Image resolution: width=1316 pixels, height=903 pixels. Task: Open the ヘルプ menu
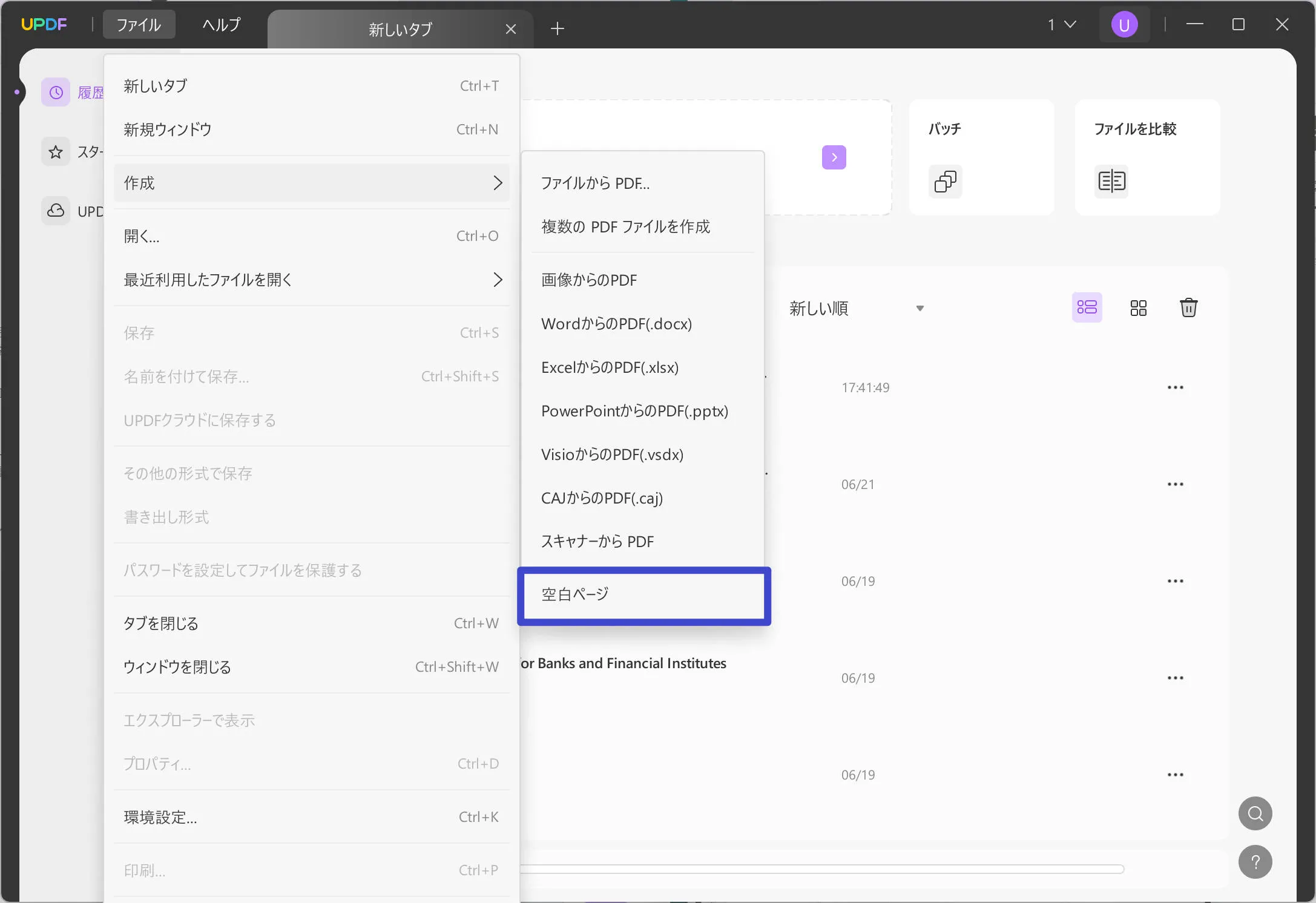(x=222, y=25)
